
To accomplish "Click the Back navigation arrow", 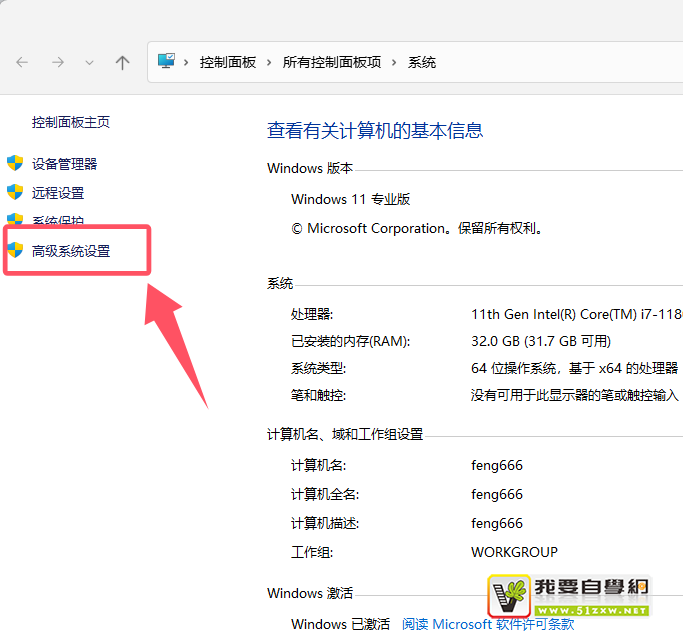I will click(22, 62).
